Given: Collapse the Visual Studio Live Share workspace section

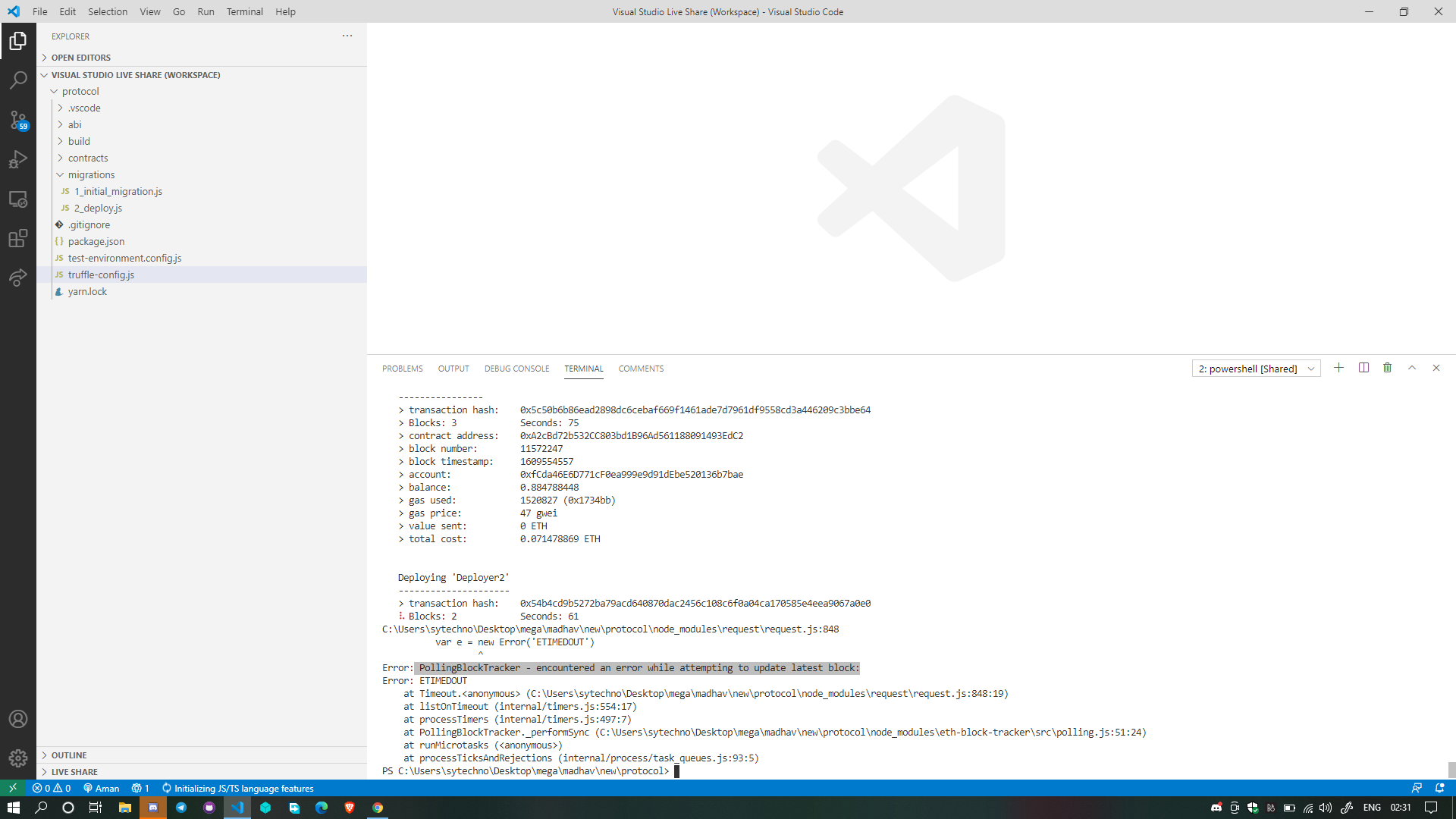Looking at the screenshot, I should tap(202, 75).
